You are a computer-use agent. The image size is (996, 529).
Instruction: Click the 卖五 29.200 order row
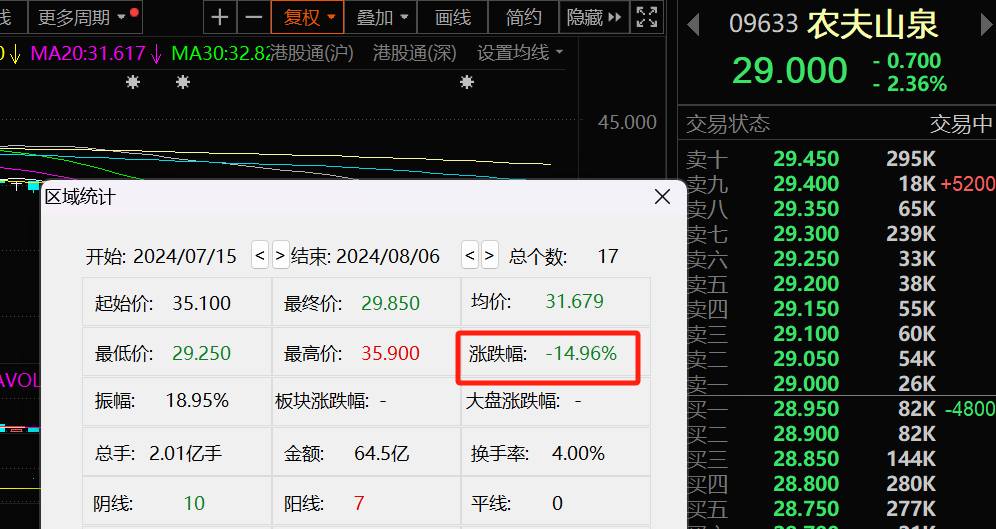coord(841,283)
